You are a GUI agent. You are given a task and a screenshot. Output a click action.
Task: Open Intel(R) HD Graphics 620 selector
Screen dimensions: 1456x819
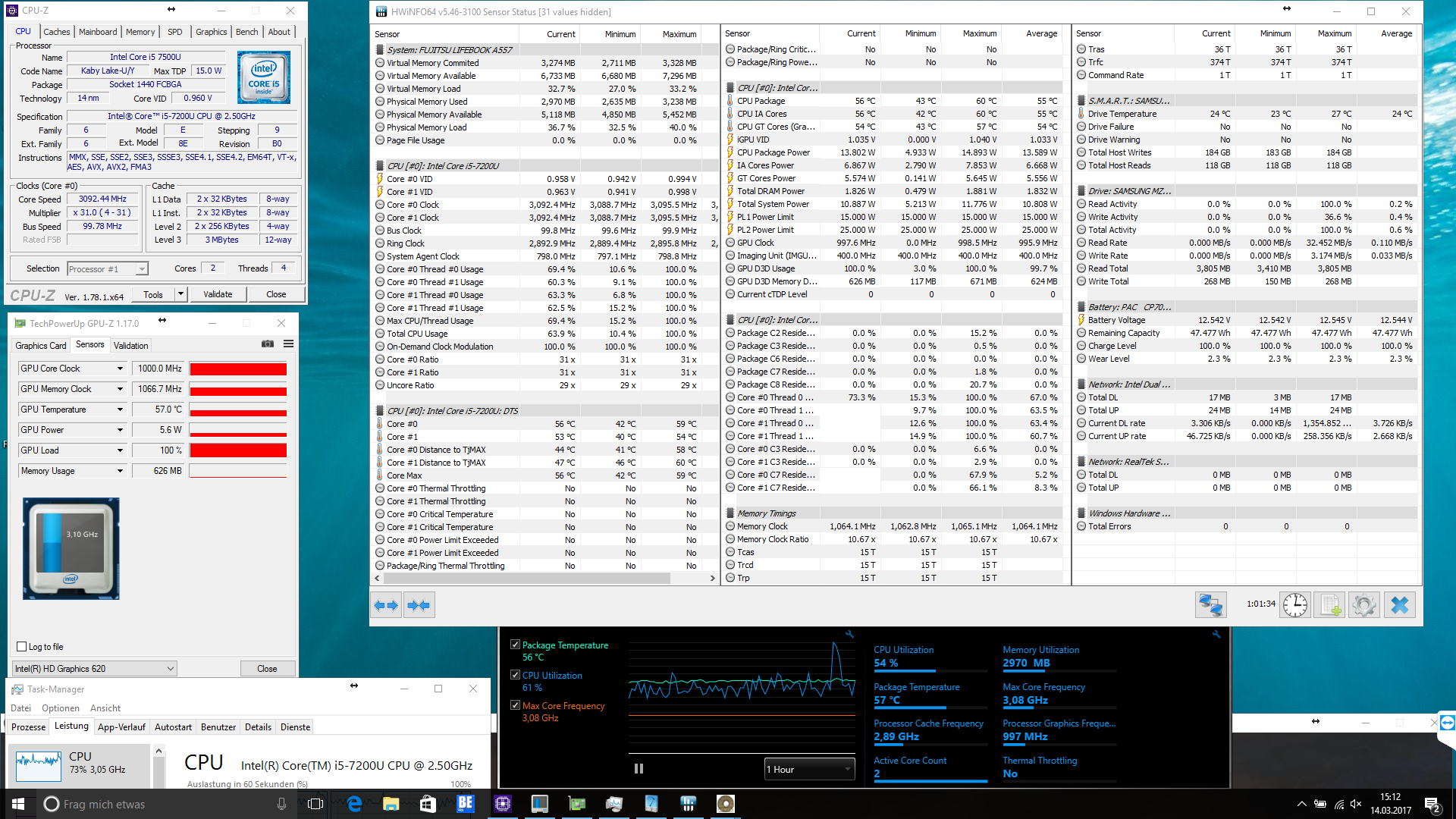pyautogui.click(x=95, y=668)
